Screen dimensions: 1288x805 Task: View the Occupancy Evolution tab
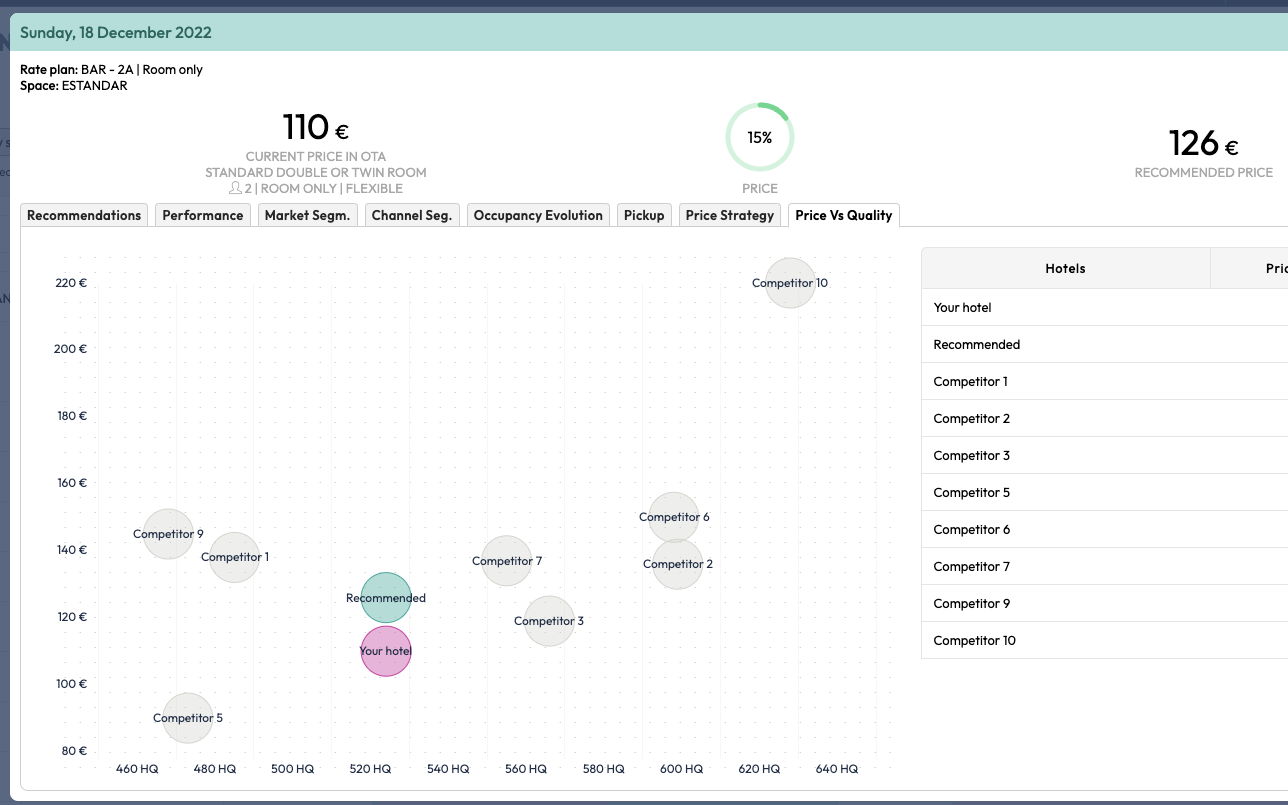538,215
